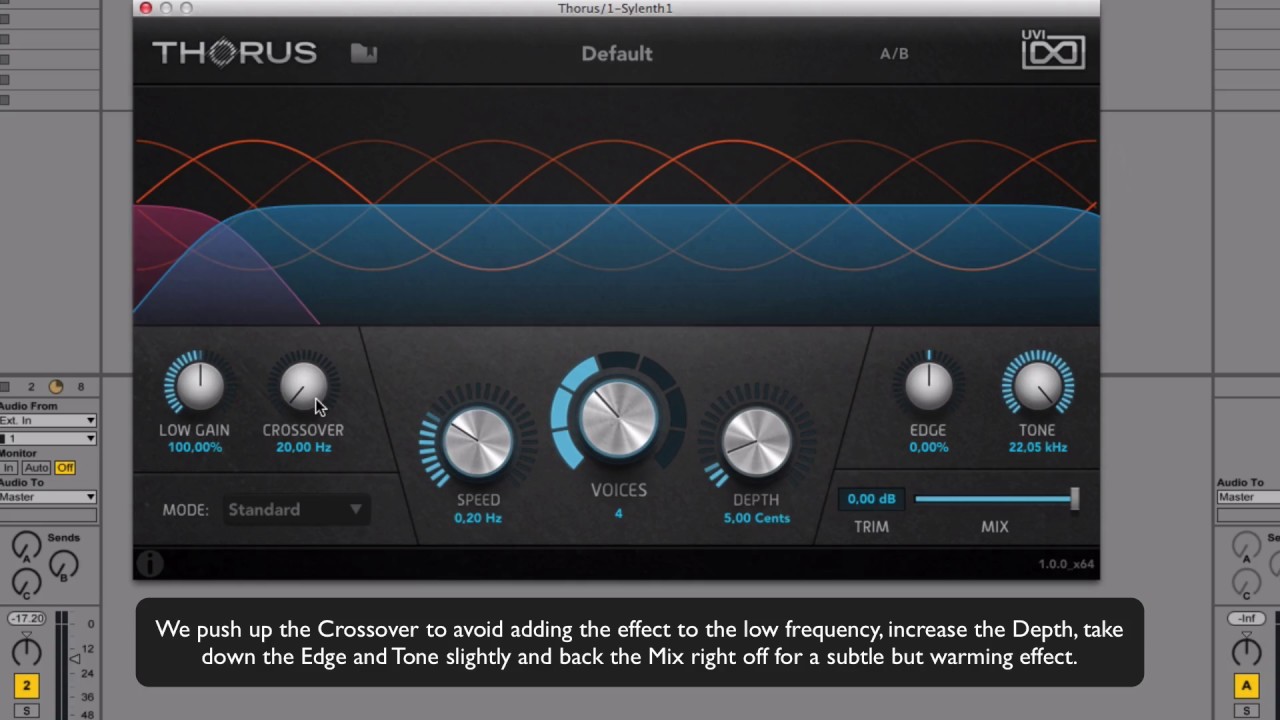Close the Thorus plugin window
This screenshot has height=720, width=1280.
tap(146, 8)
